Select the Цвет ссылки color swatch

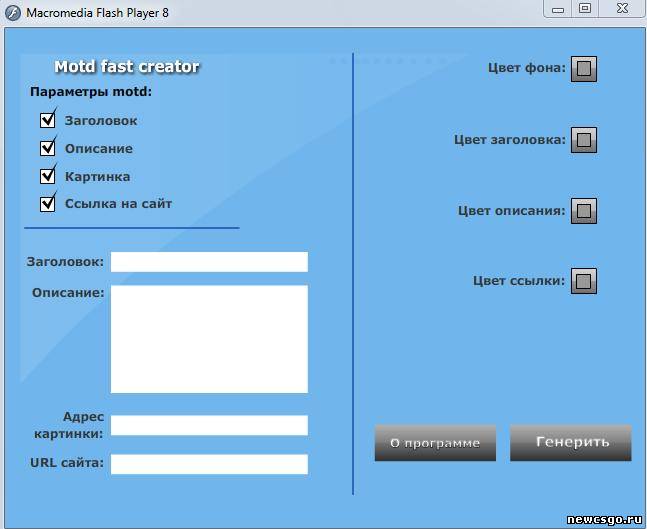click(584, 281)
